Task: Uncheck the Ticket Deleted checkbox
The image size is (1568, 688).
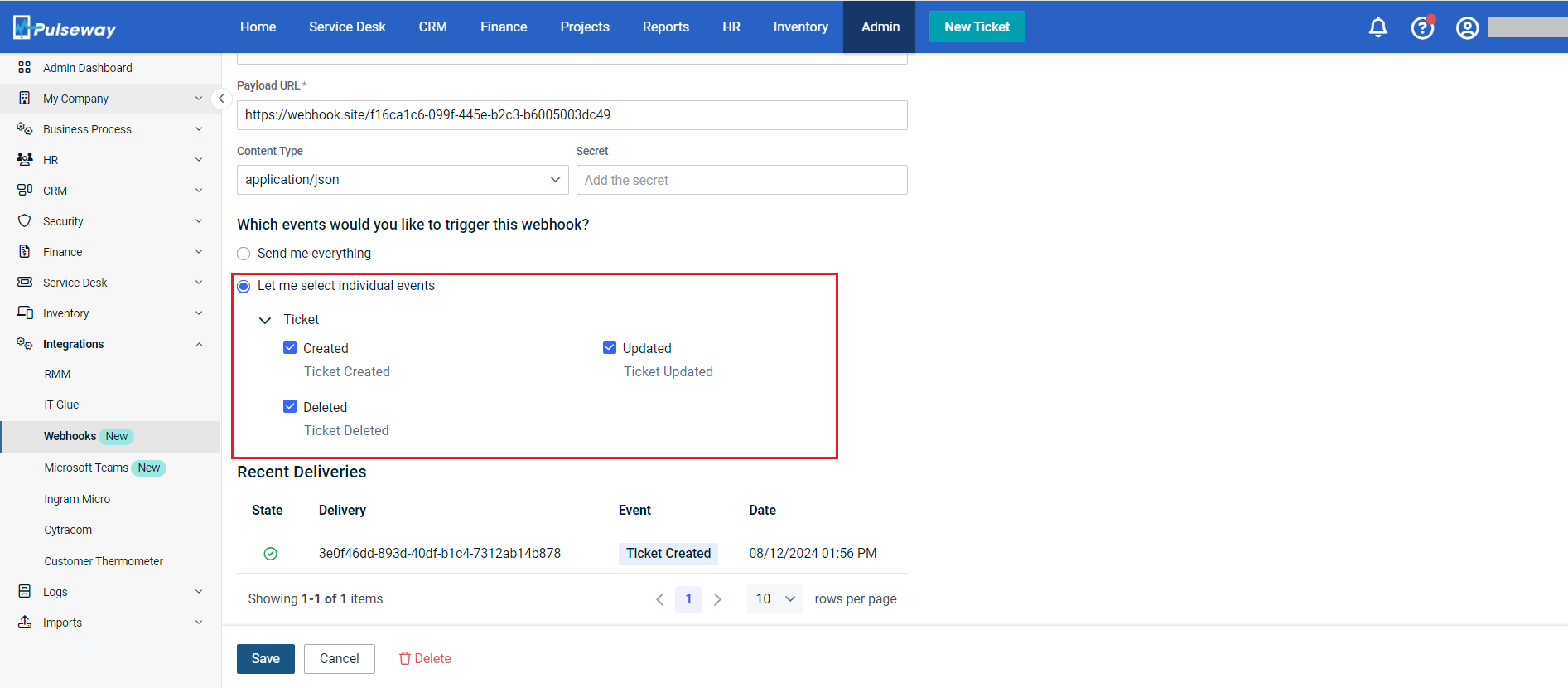Action: click(290, 406)
